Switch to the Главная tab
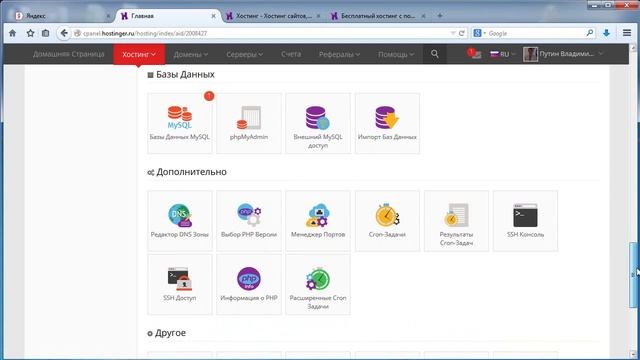The width and height of the screenshot is (640, 360). pyautogui.click(x=167, y=16)
